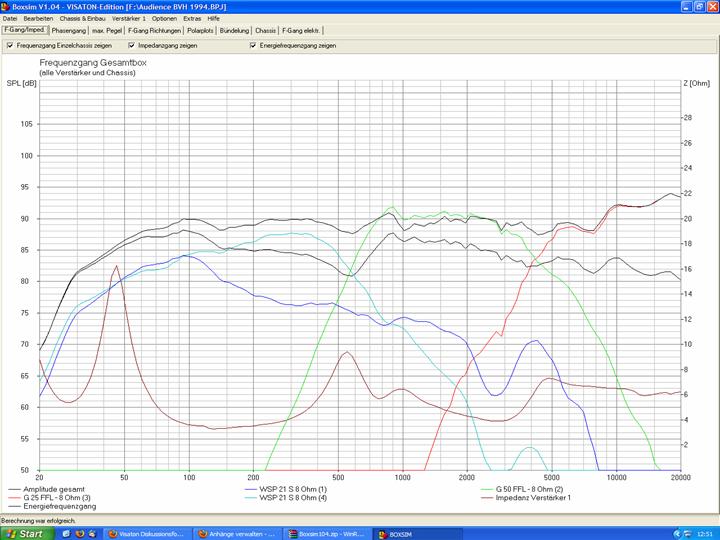Click the system tray clock

point(705,533)
